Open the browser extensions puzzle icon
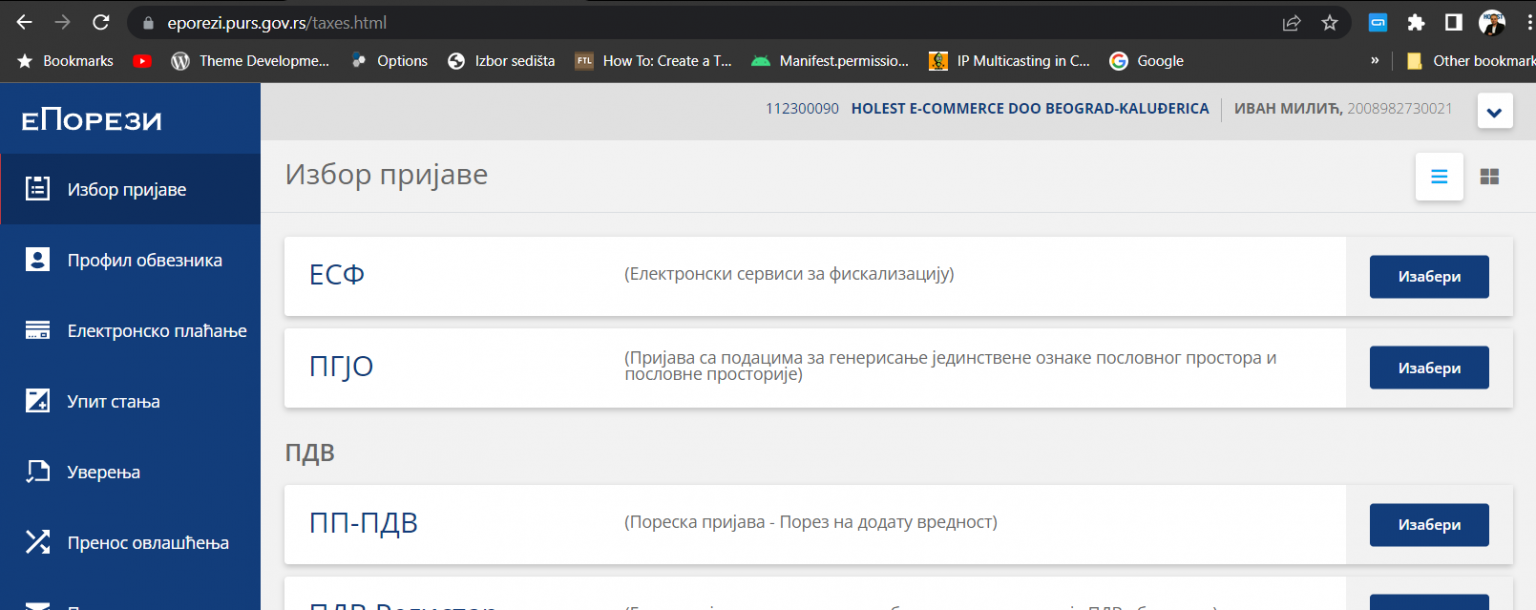The image size is (1536, 610). (1416, 21)
